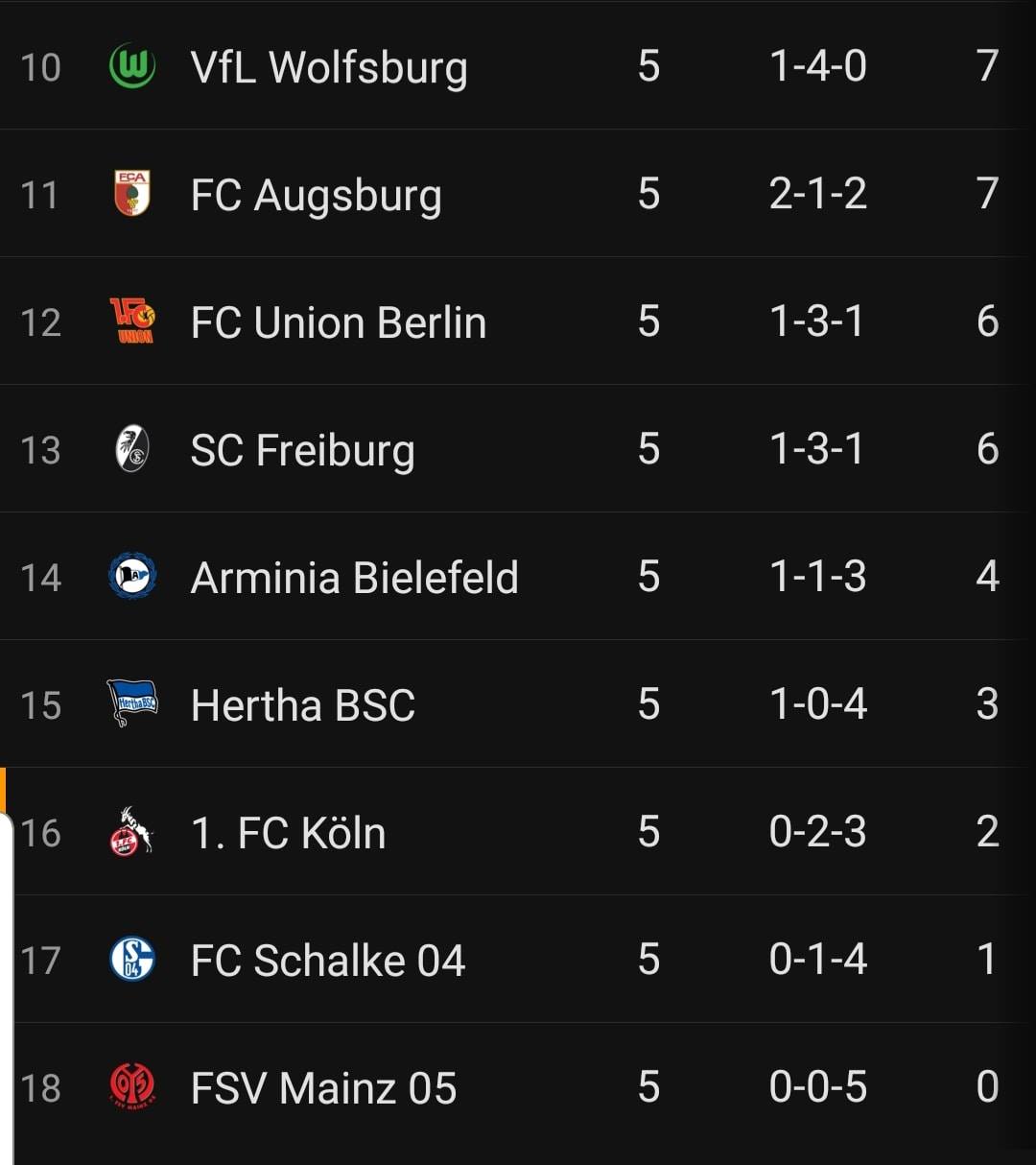
Task: Open the FC Augsburg team name
Action: point(317,195)
